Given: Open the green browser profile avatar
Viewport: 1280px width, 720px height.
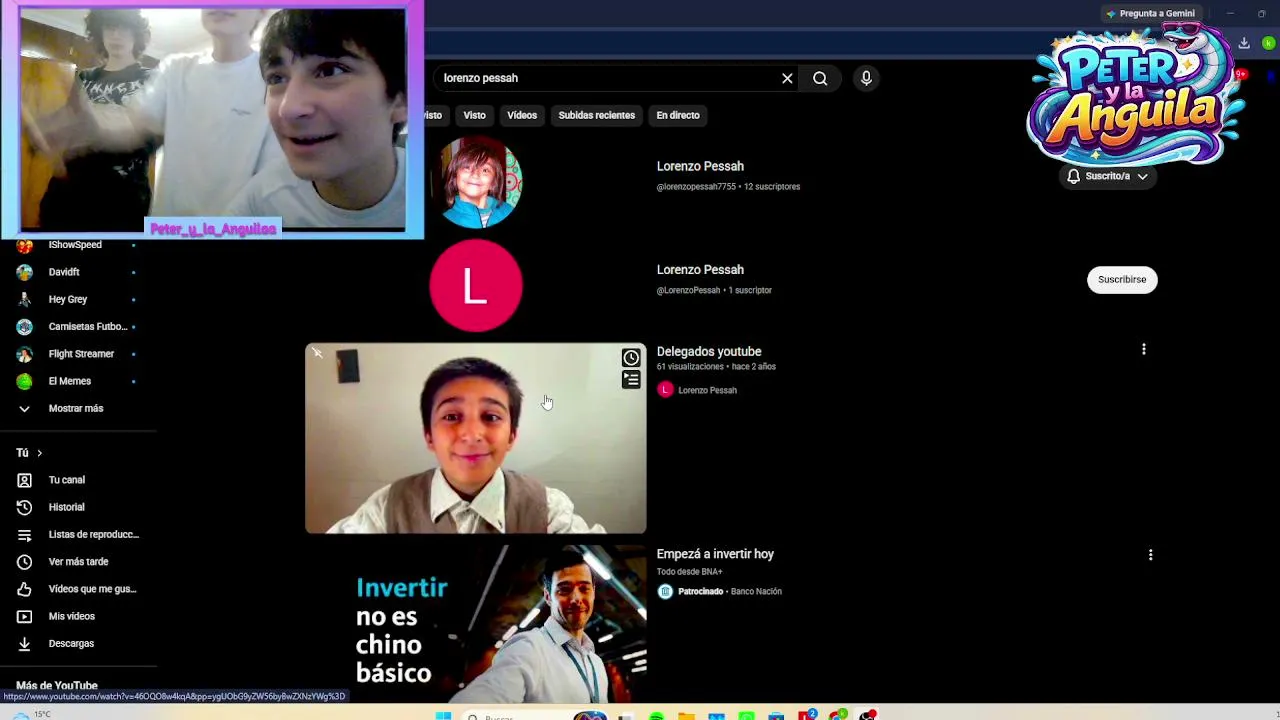Looking at the screenshot, I should [1268, 43].
